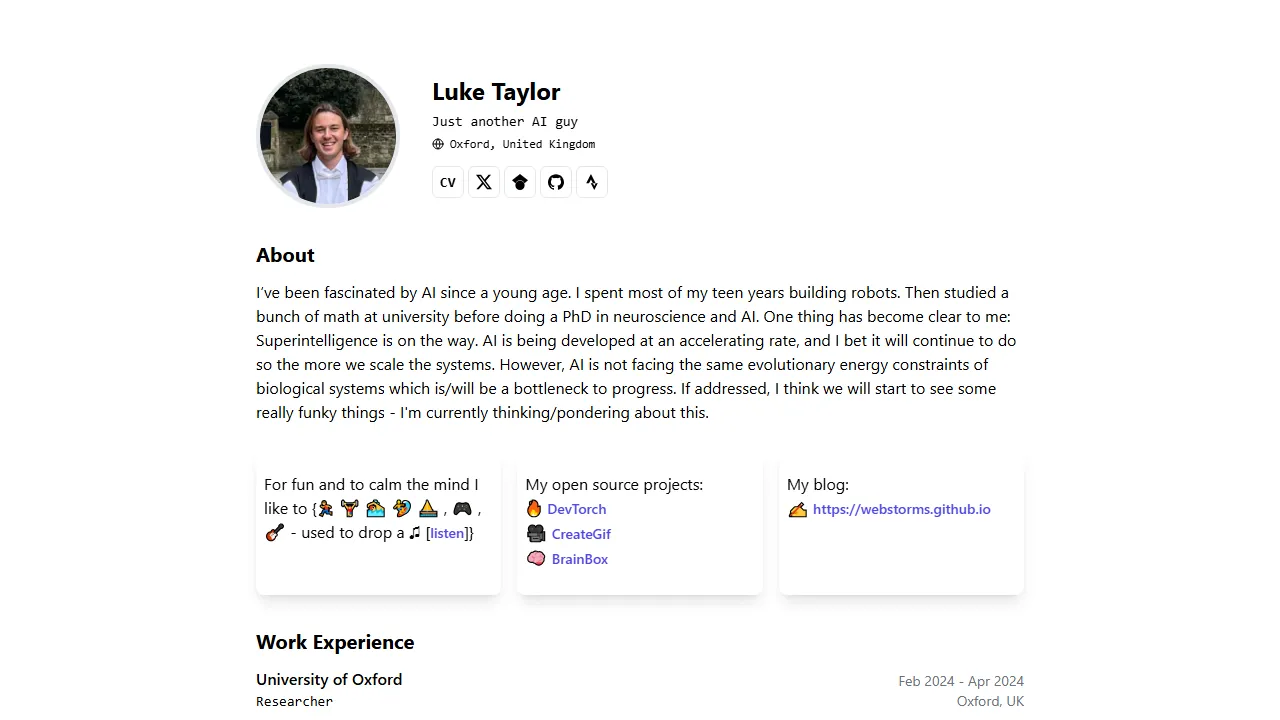
Task: Open the DevTorch project link
Action: (577, 509)
